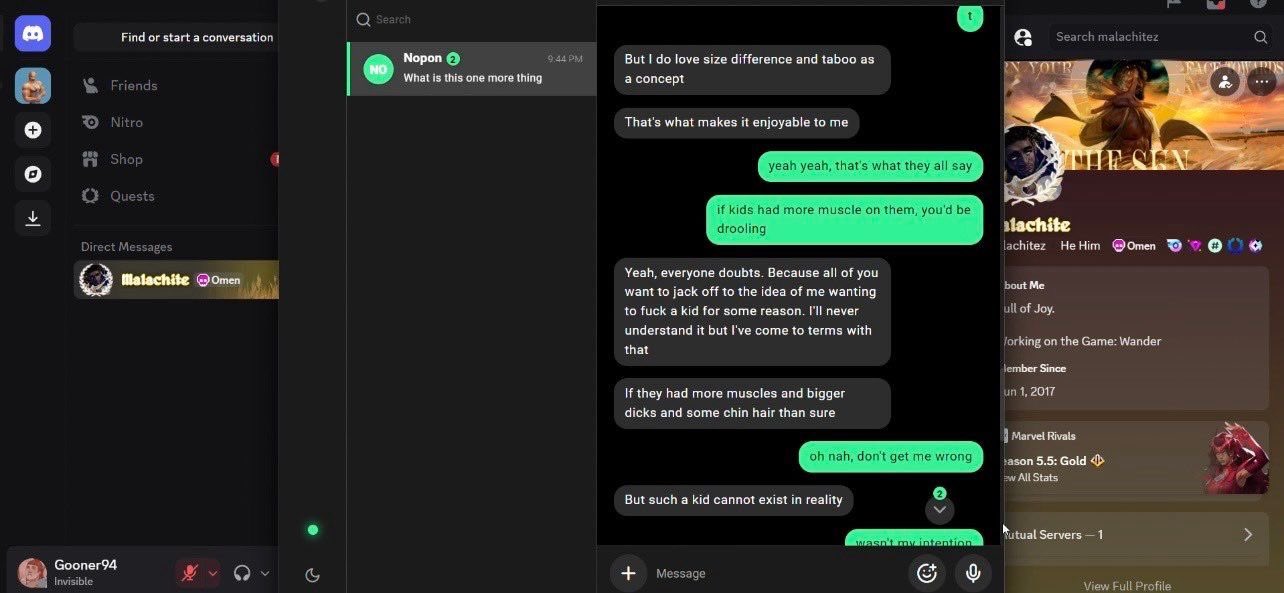Click the Search malachitez field

[1160, 37]
